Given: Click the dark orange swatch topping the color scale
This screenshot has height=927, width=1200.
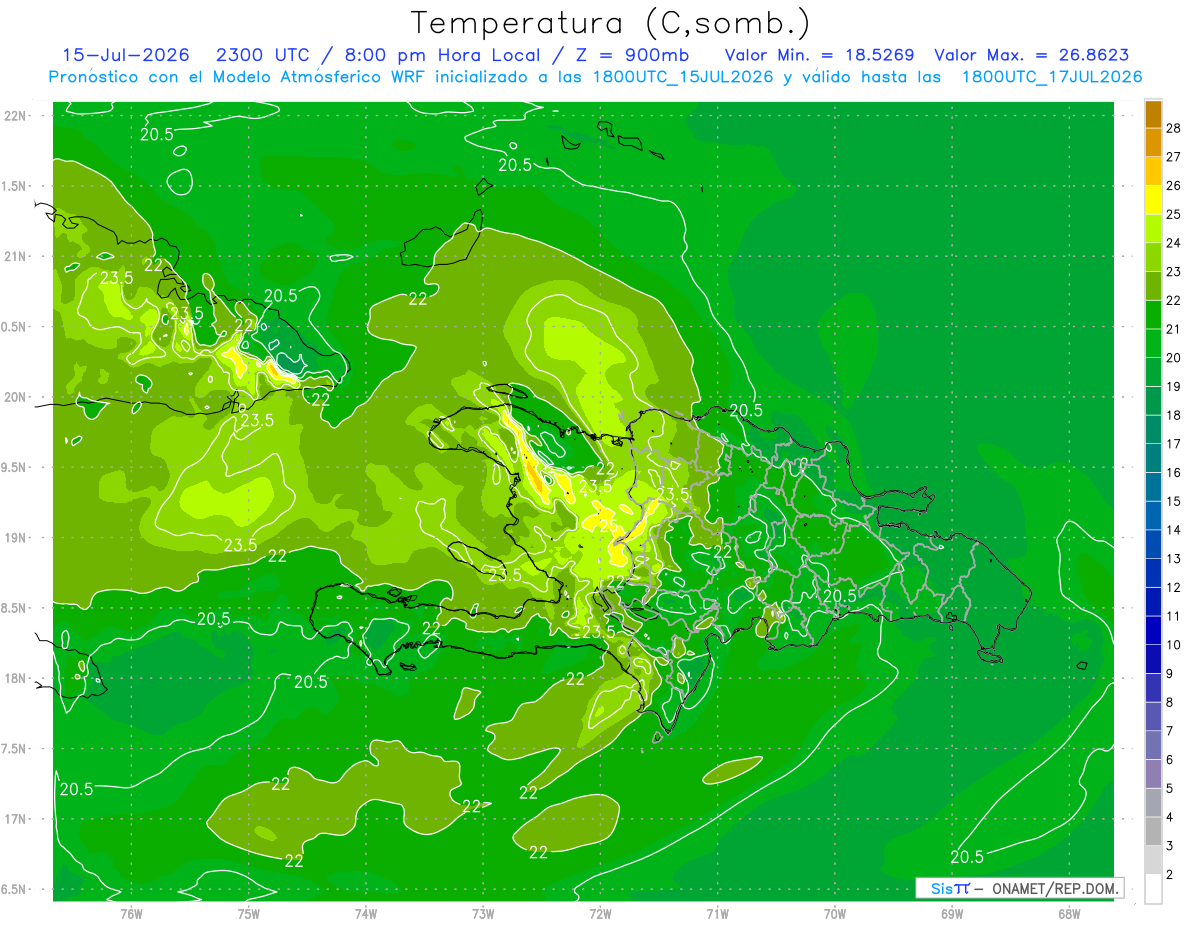Looking at the screenshot, I should [x=1153, y=114].
